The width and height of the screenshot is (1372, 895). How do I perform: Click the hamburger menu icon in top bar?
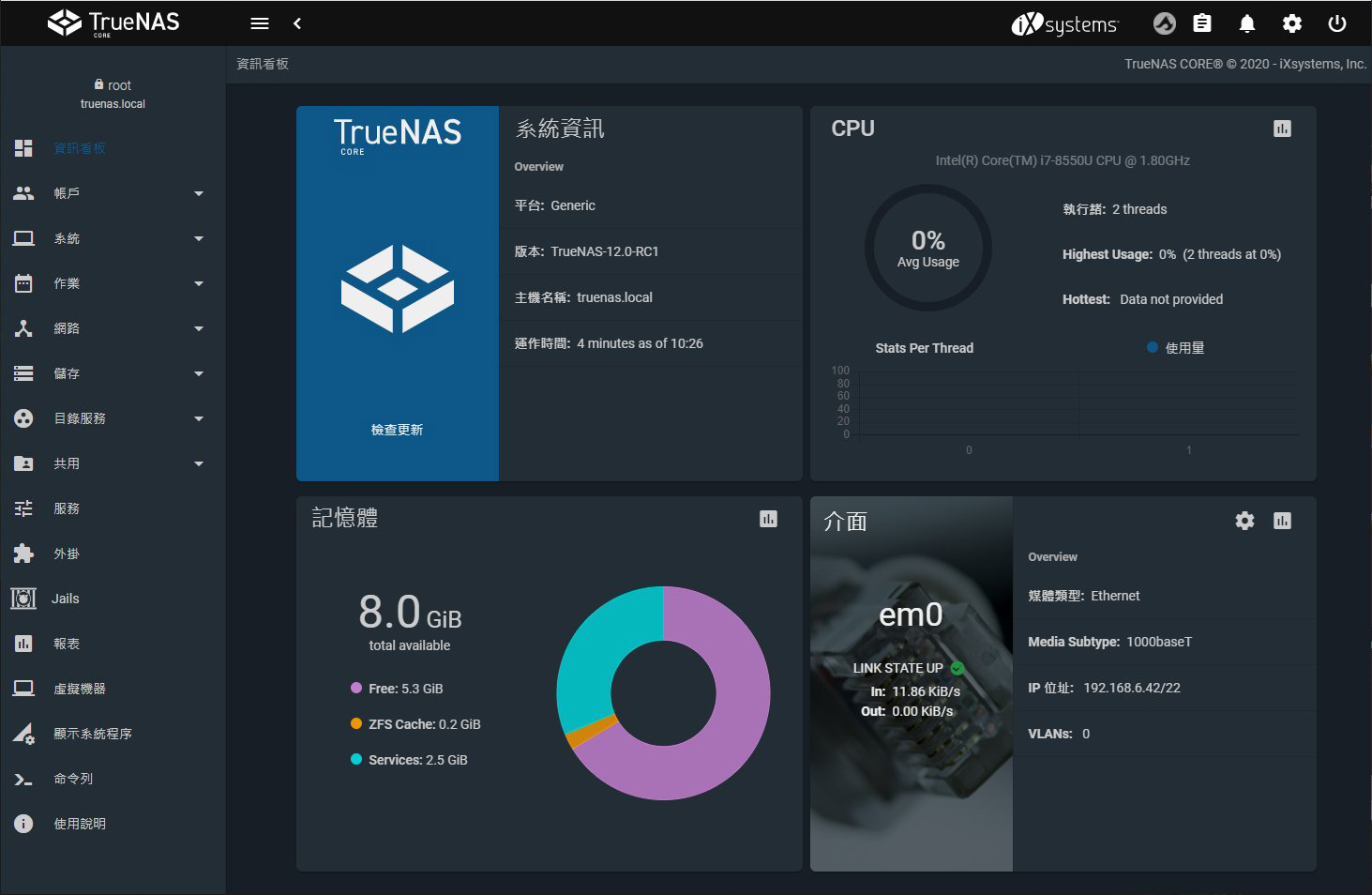coord(260,23)
